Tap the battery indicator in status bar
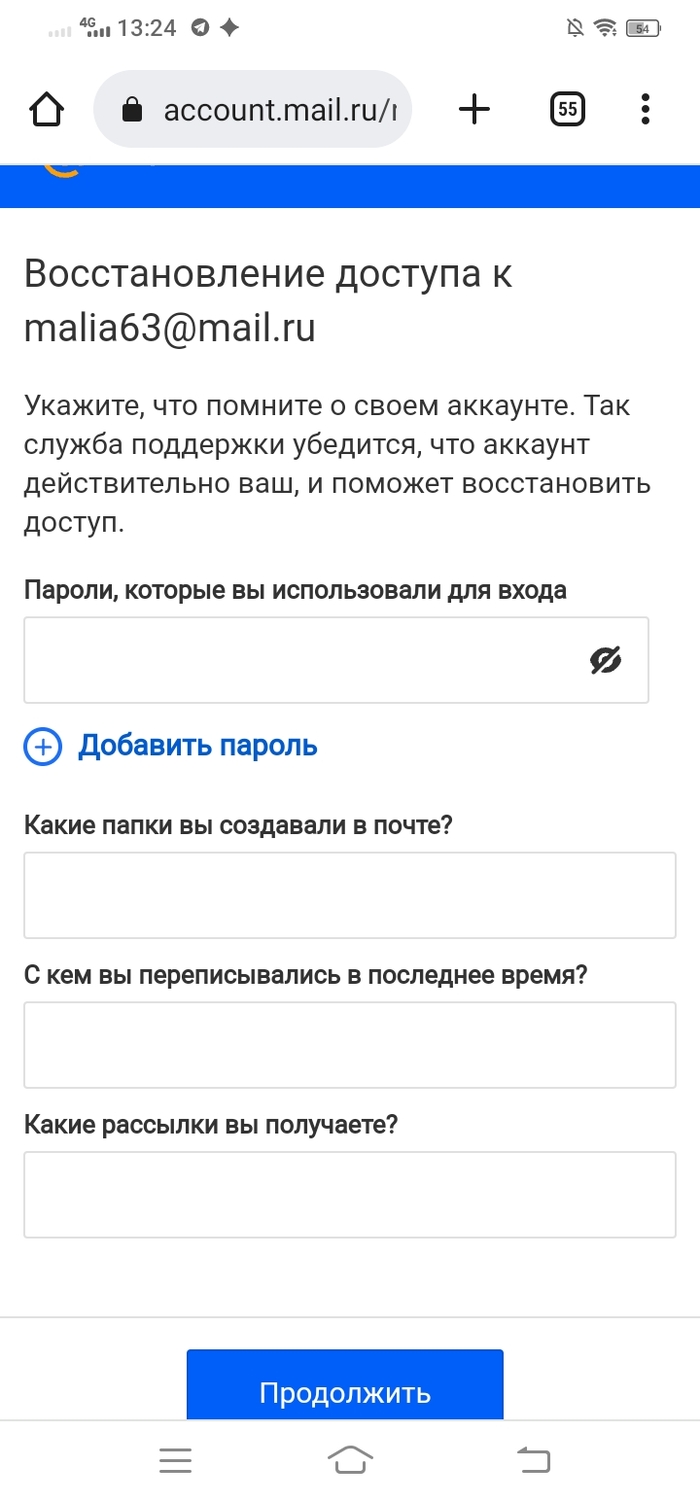 click(642, 29)
